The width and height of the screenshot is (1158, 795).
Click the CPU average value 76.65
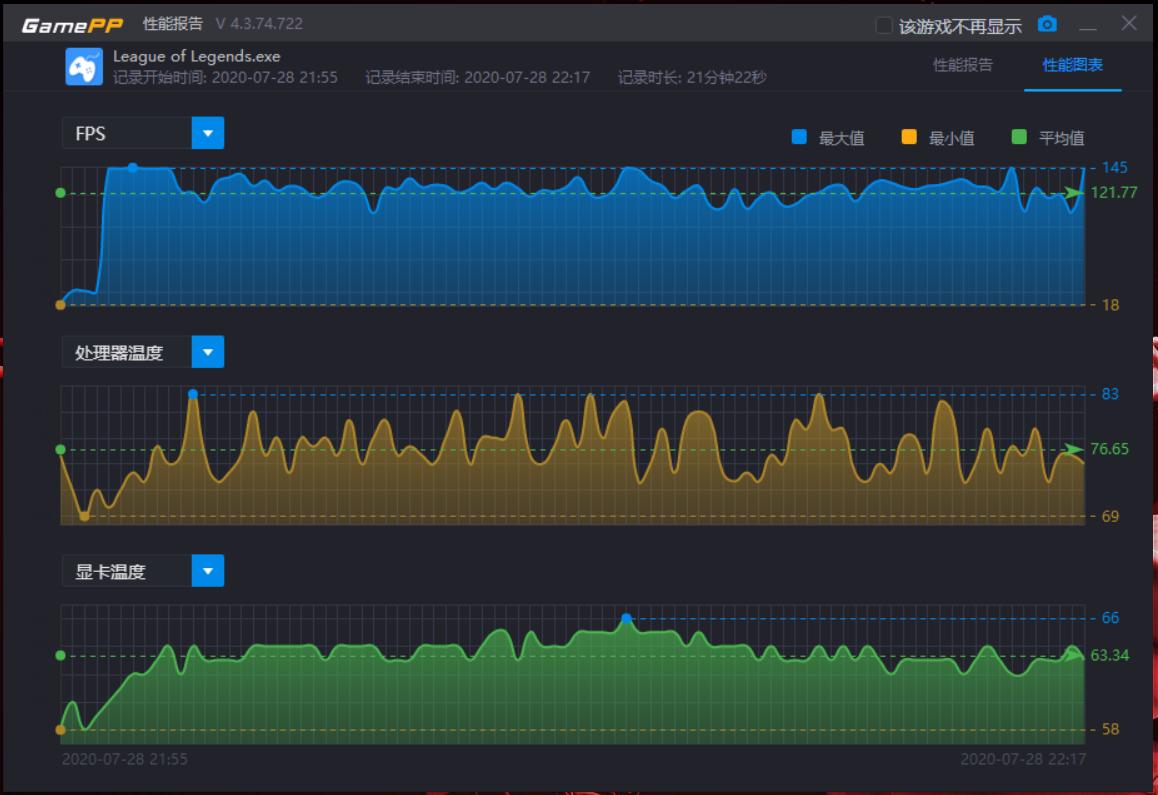tap(1109, 449)
